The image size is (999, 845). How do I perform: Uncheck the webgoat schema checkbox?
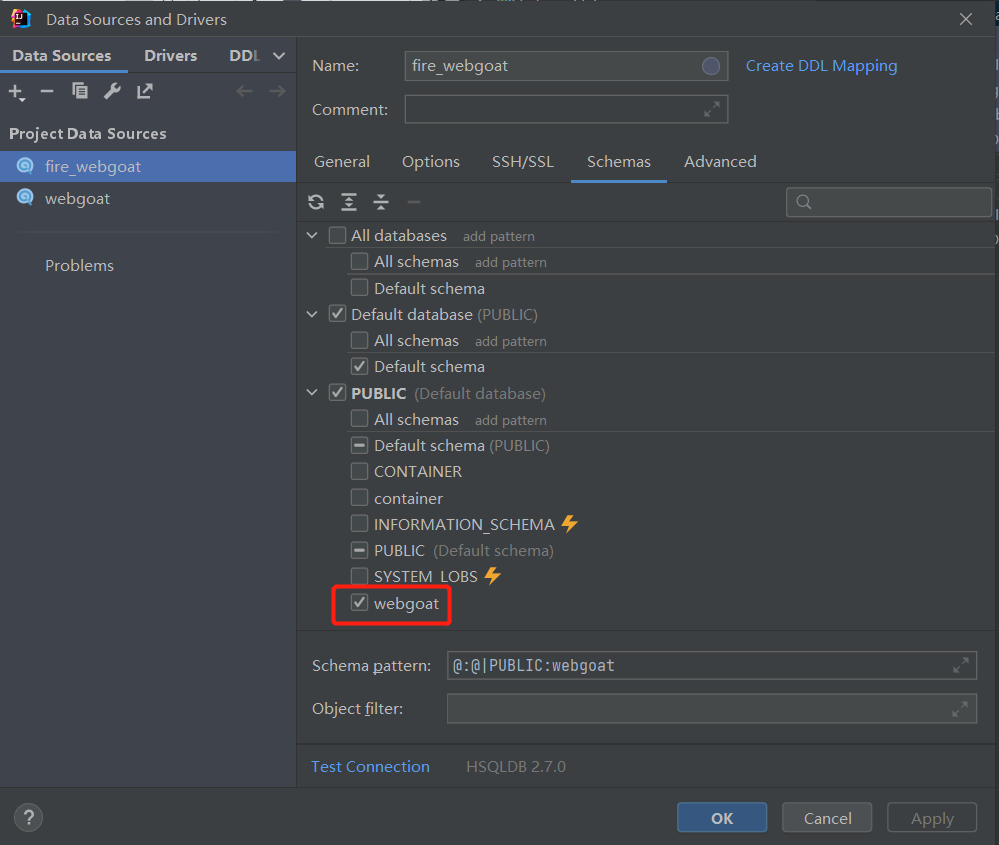(359, 603)
